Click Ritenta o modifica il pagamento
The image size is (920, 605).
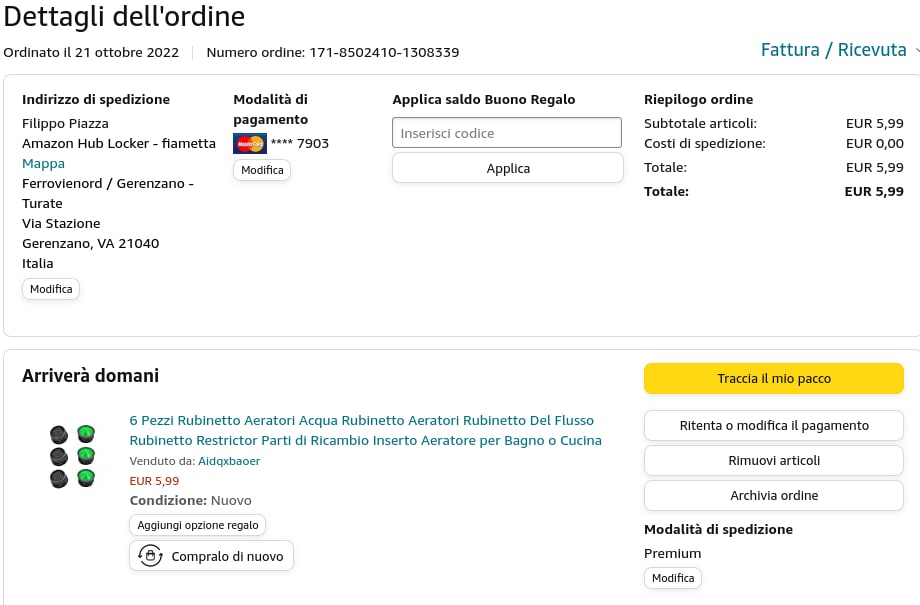(x=773, y=425)
